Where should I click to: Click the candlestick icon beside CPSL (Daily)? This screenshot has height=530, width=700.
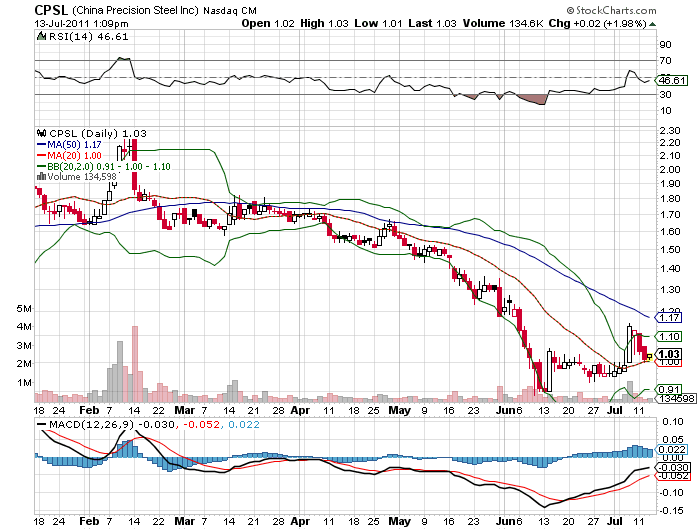pyautogui.click(x=42, y=133)
